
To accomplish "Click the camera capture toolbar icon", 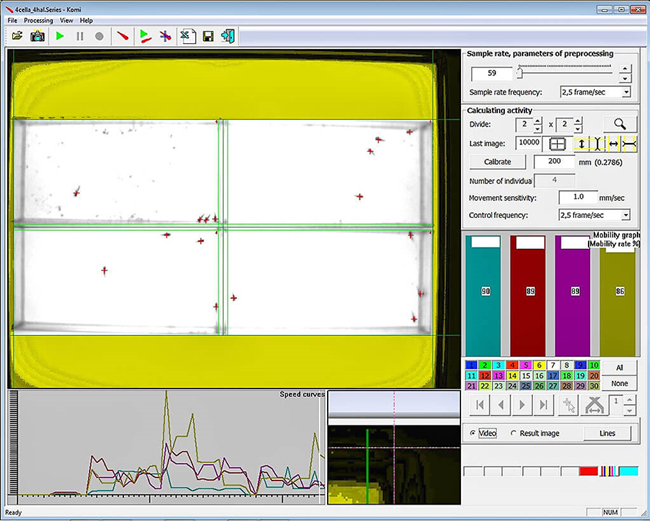I will coord(37,36).
